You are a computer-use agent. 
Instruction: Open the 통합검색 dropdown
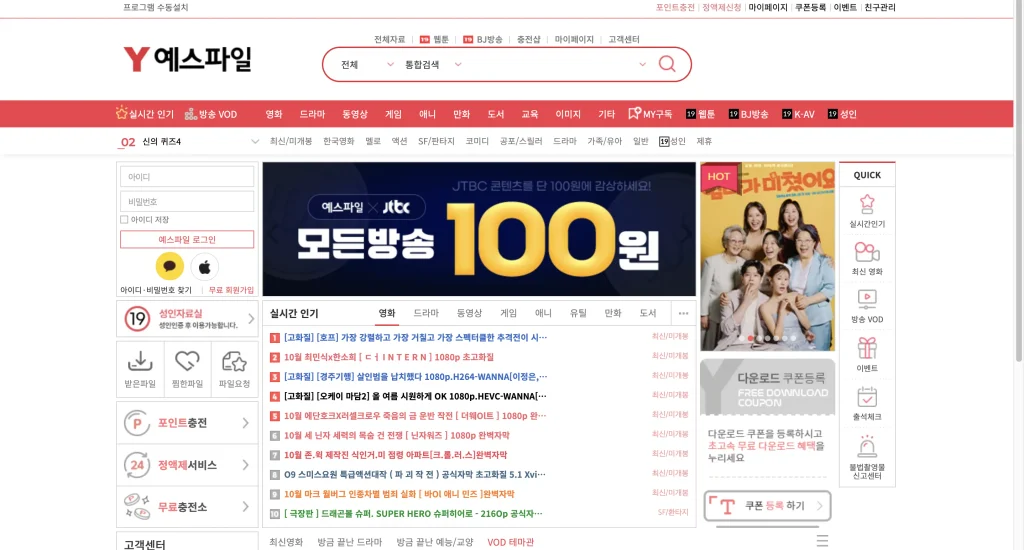432,65
